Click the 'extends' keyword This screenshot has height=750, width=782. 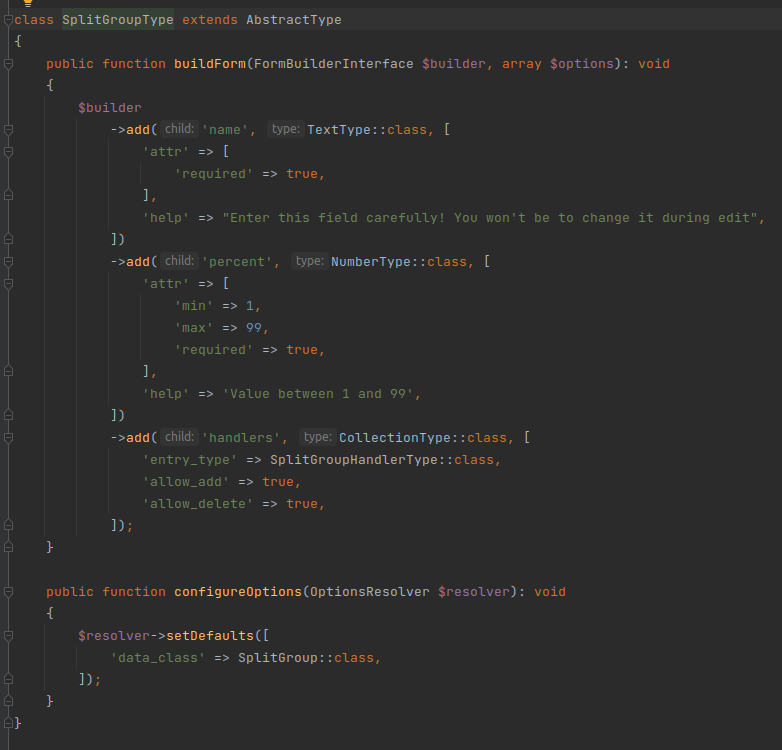pyautogui.click(x=210, y=20)
